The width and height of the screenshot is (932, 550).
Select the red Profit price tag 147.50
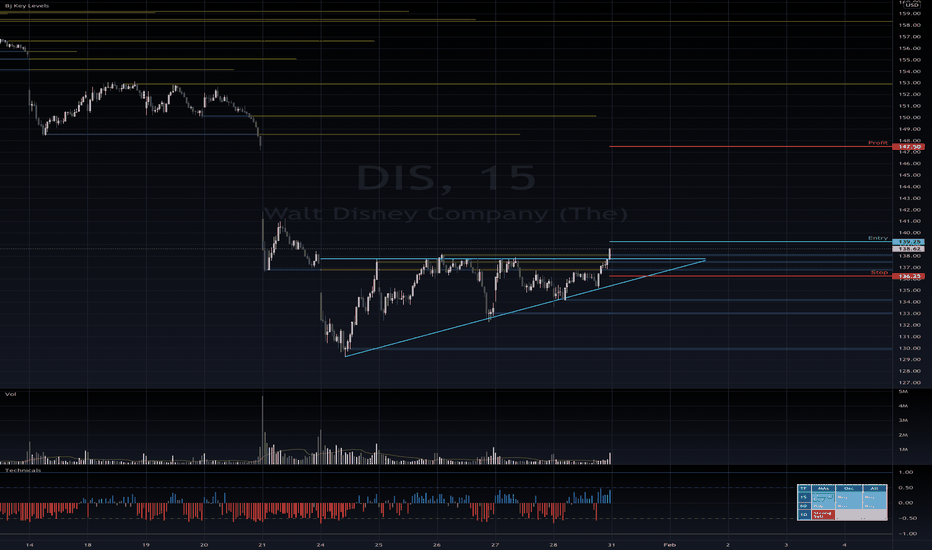pos(909,146)
